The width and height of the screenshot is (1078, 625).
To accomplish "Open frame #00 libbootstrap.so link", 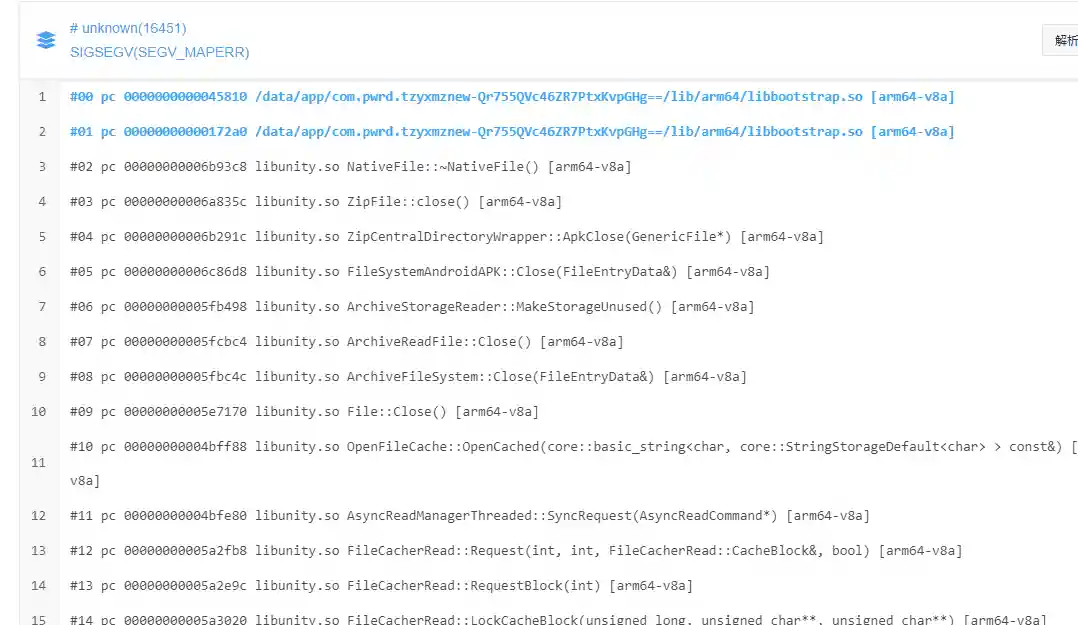I will [x=512, y=97].
